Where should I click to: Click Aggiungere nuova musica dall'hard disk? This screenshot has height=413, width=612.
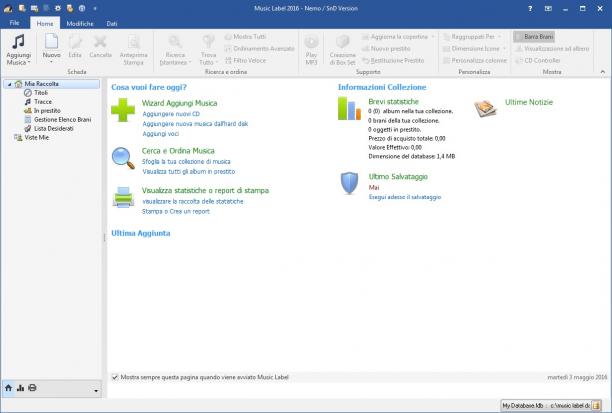[x=195, y=124]
